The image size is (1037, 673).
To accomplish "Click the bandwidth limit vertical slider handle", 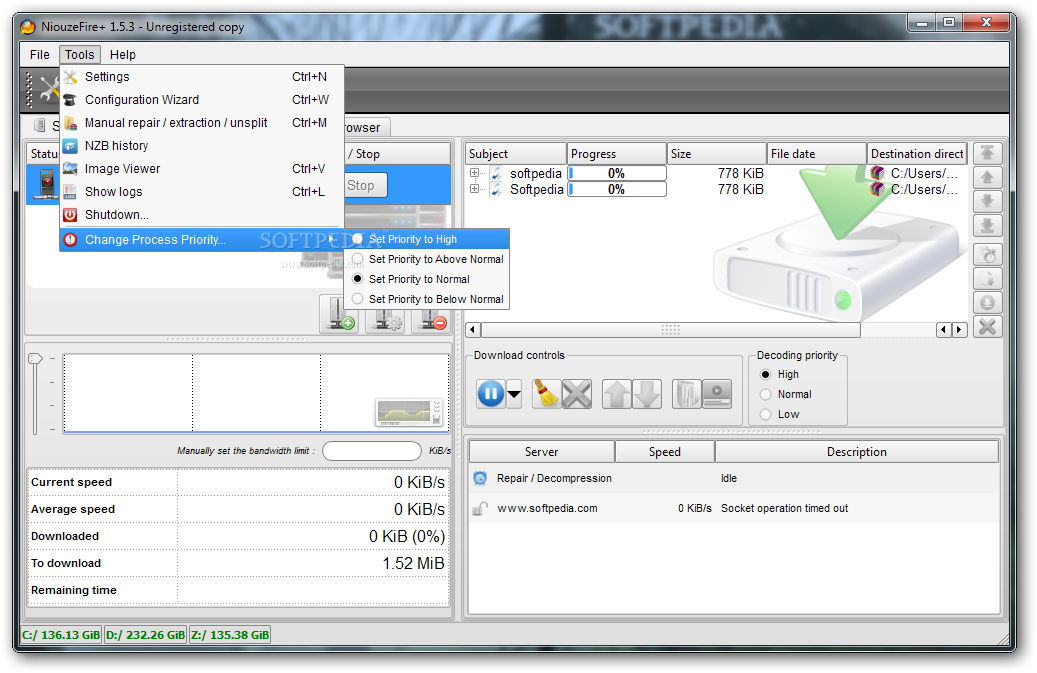I will (x=35, y=358).
